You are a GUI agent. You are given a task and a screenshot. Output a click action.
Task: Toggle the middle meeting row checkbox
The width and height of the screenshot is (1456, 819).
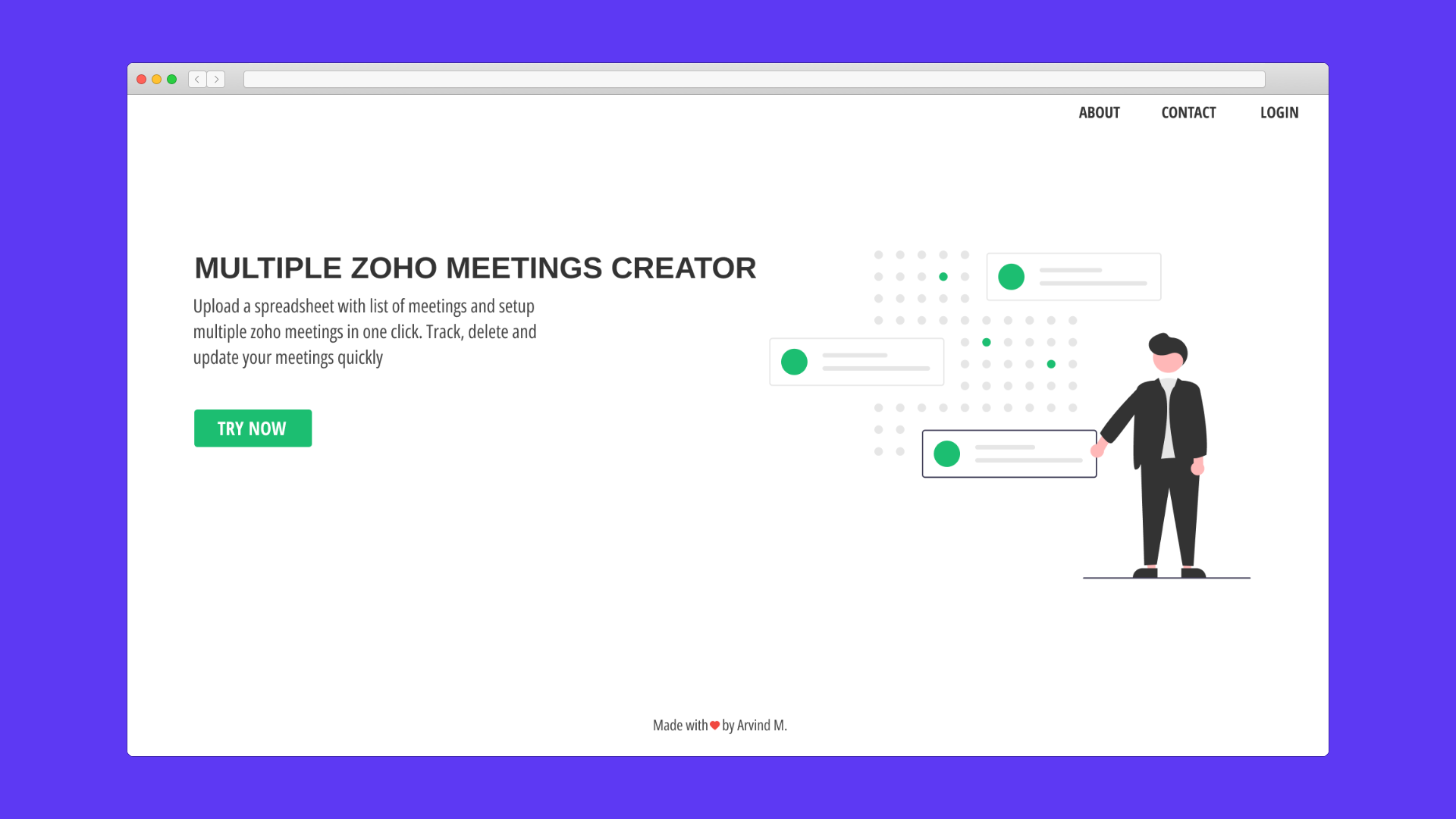[794, 362]
